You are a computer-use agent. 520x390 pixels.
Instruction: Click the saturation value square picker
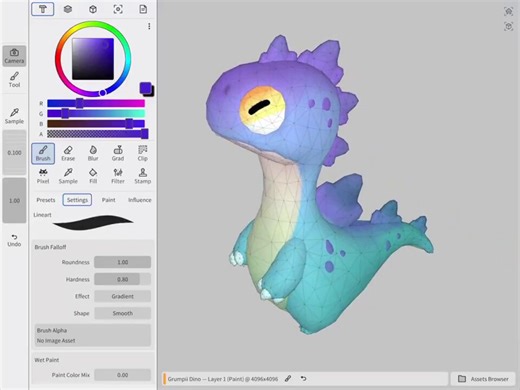tap(93, 59)
